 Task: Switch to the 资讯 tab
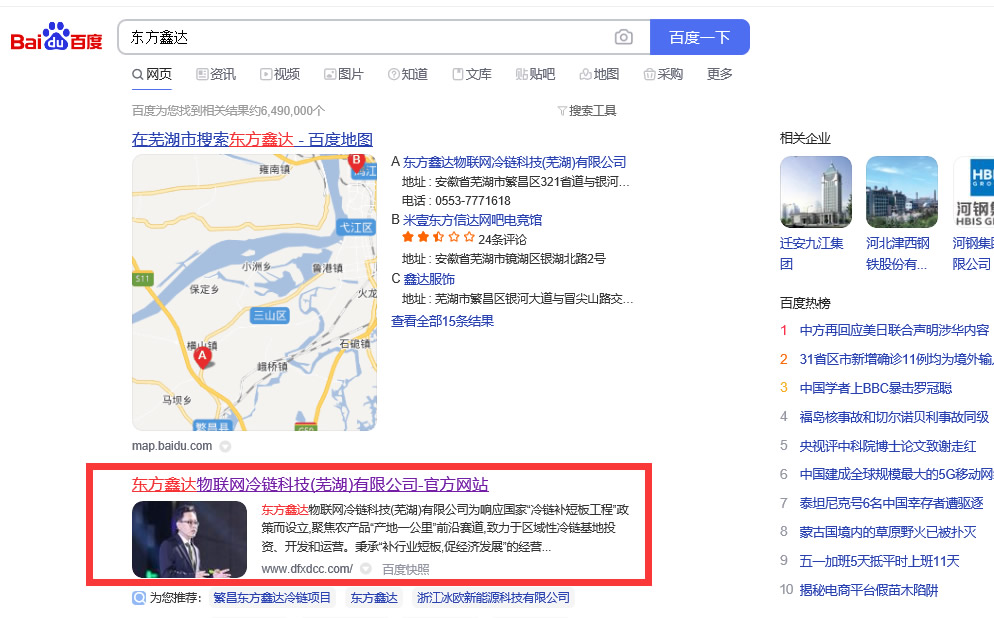[x=216, y=74]
